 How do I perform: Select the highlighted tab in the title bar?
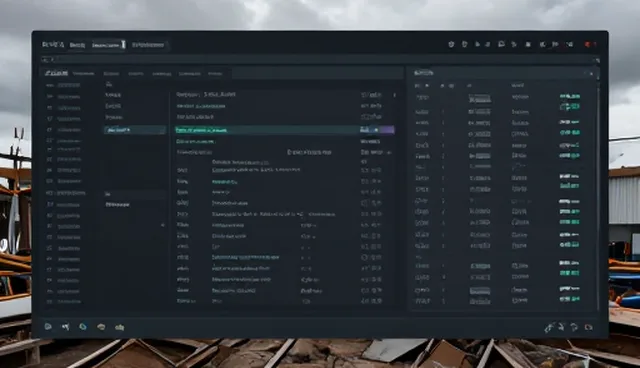coord(108,45)
